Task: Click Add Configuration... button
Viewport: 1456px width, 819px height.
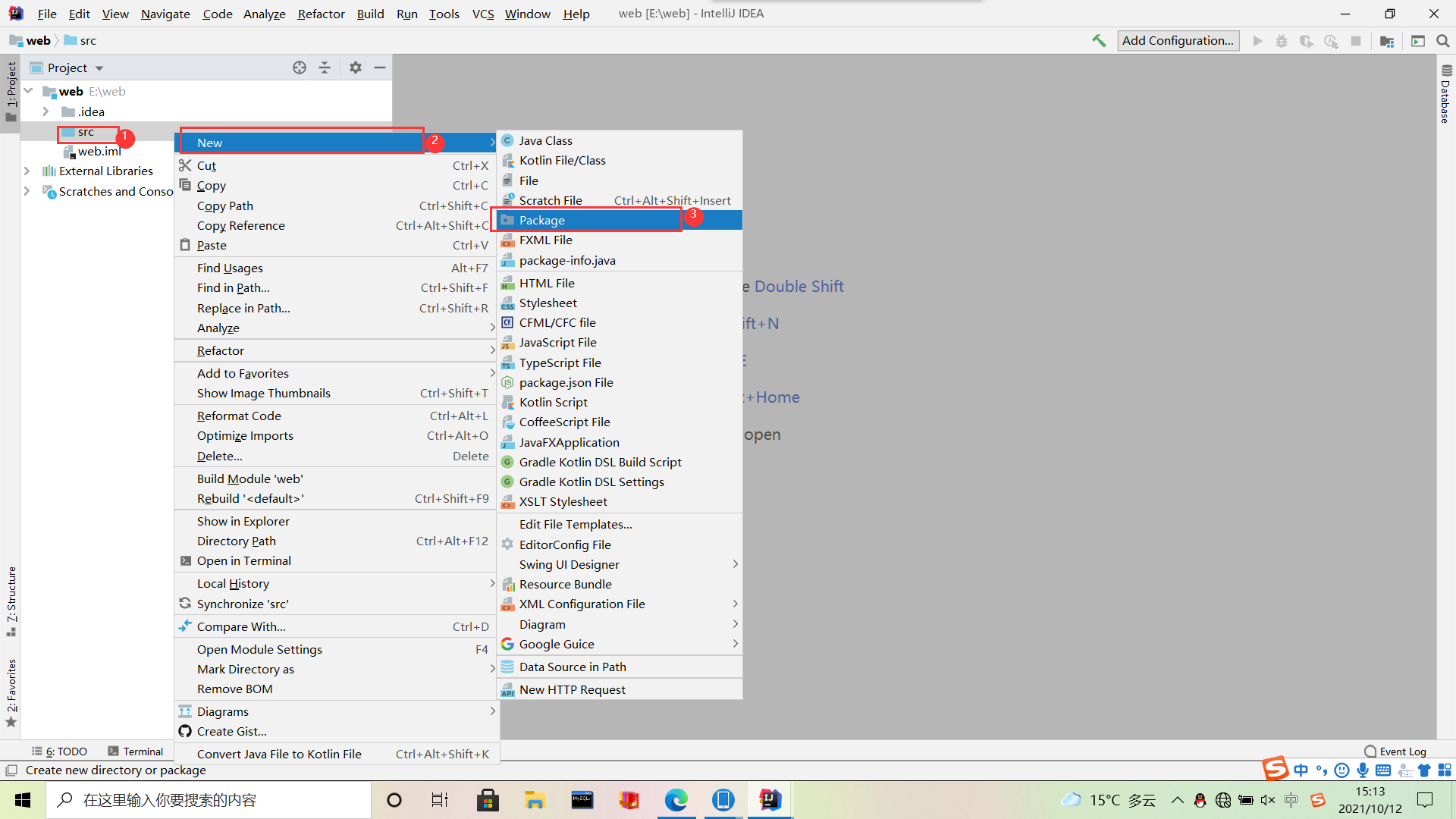Action: coord(1178,41)
